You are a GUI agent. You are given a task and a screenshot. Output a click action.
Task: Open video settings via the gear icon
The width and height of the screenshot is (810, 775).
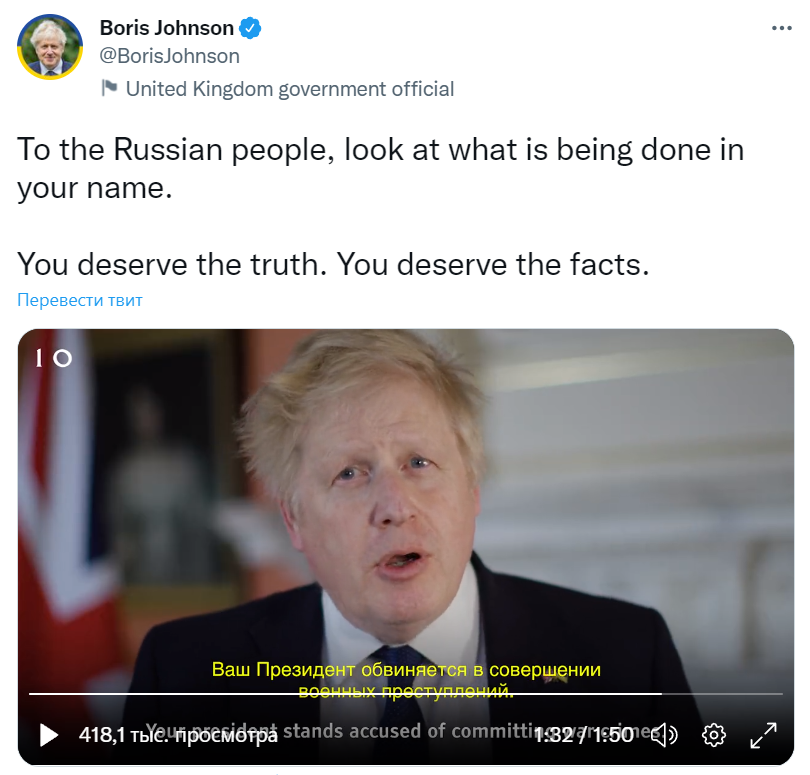714,735
